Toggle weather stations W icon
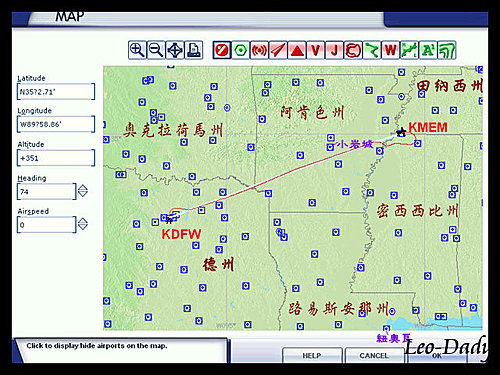This screenshot has width=500, height=375. pyautogui.click(x=391, y=50)
